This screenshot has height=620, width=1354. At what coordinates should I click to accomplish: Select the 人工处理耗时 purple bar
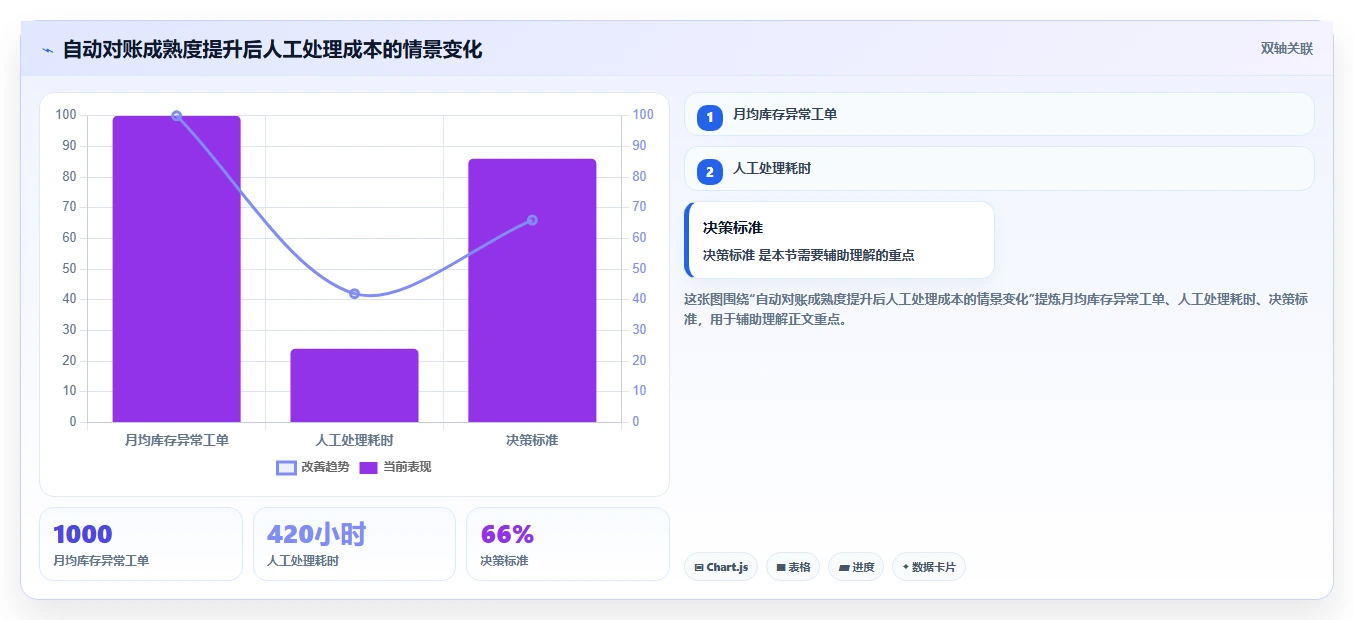354,385
